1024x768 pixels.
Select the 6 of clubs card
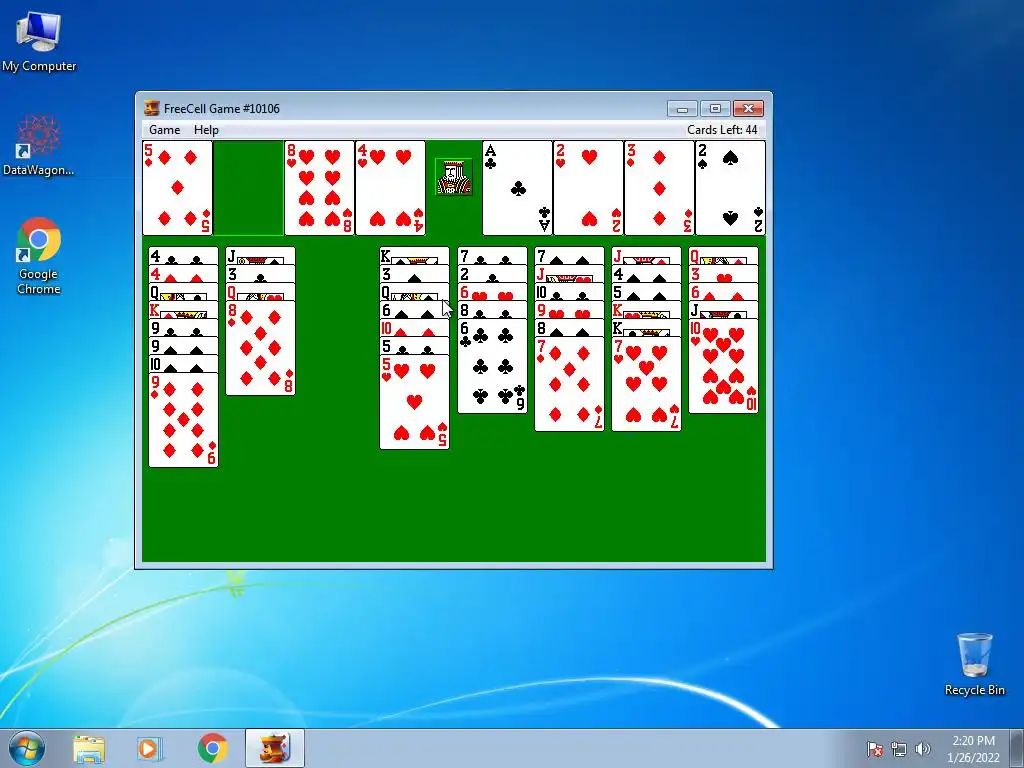(x=492, y=366)
